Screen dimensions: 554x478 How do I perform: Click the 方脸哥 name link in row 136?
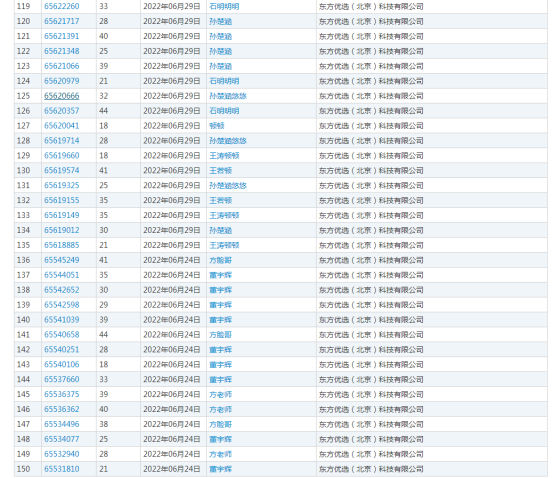[220, 260]
